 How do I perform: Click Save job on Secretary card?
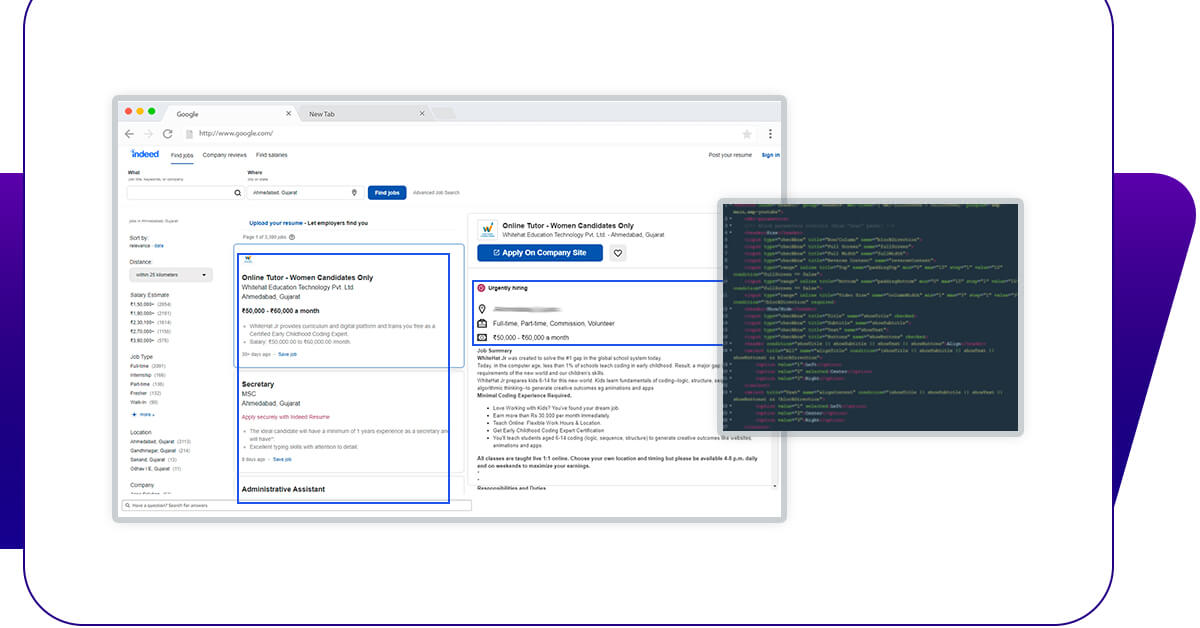tap(282, 459)
